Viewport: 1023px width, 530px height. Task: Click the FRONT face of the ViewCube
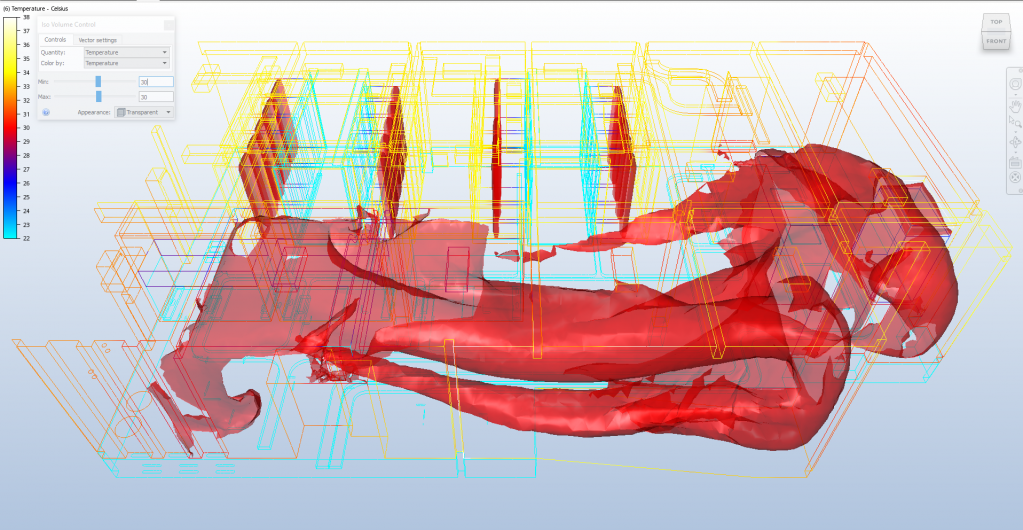tap(996, 41)
